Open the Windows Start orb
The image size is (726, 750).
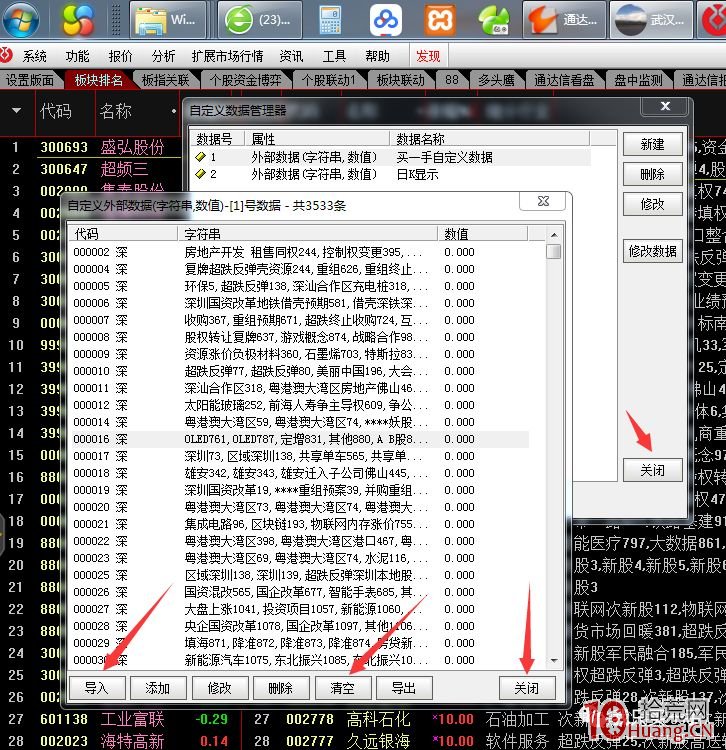pyautogui.click(x=21, y=19)
